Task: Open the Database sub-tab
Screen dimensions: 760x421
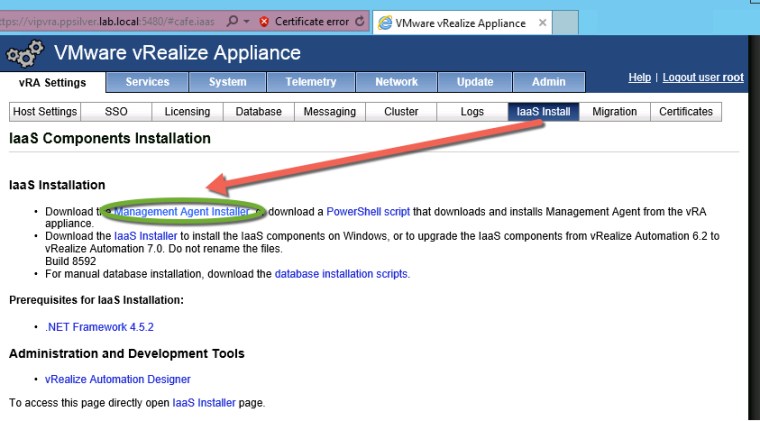Action: pyautogui.click(x=258, y=111)
